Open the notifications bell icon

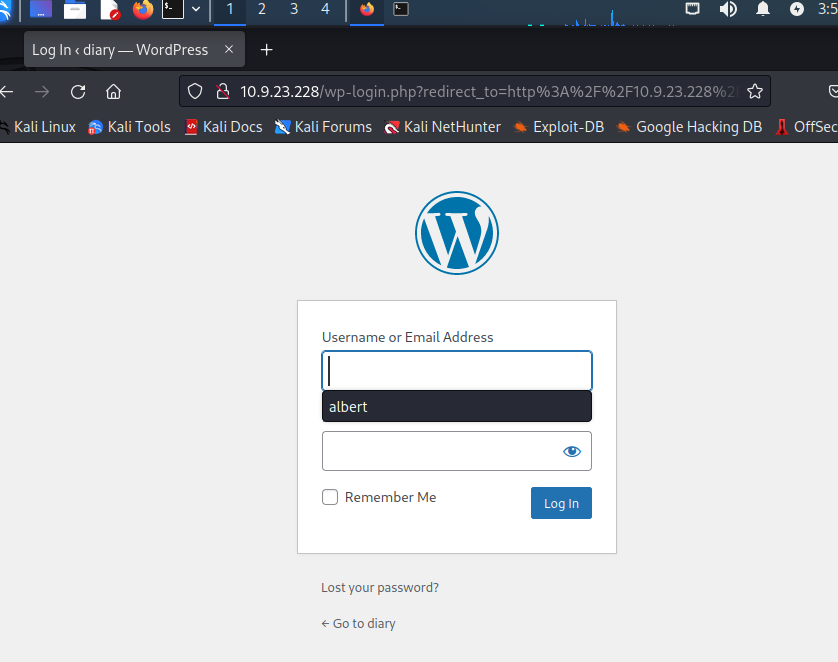click(763, 9)
